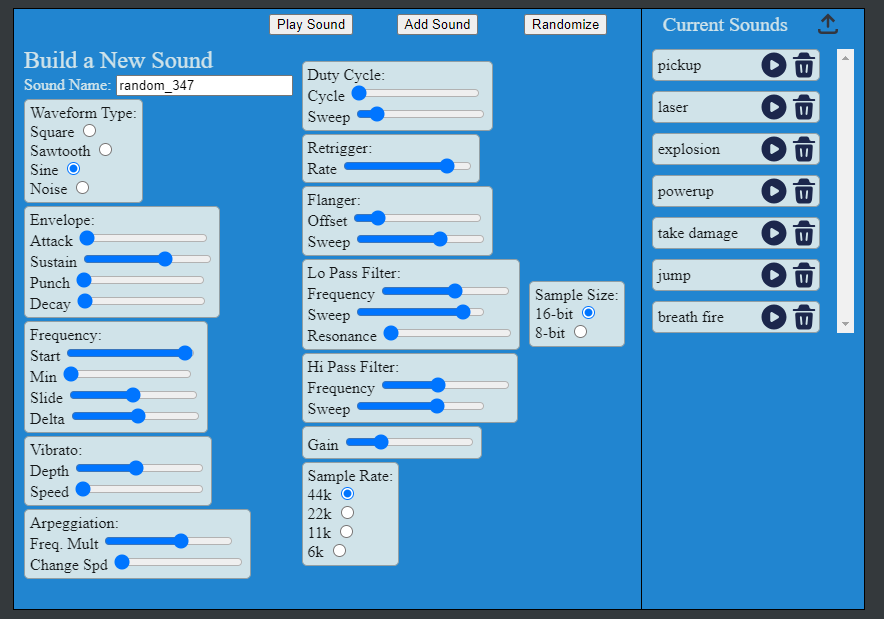The width and height of the screenshot is (884, 619).
Task: Delete the explosion sound
Action: tap(804, 149)
